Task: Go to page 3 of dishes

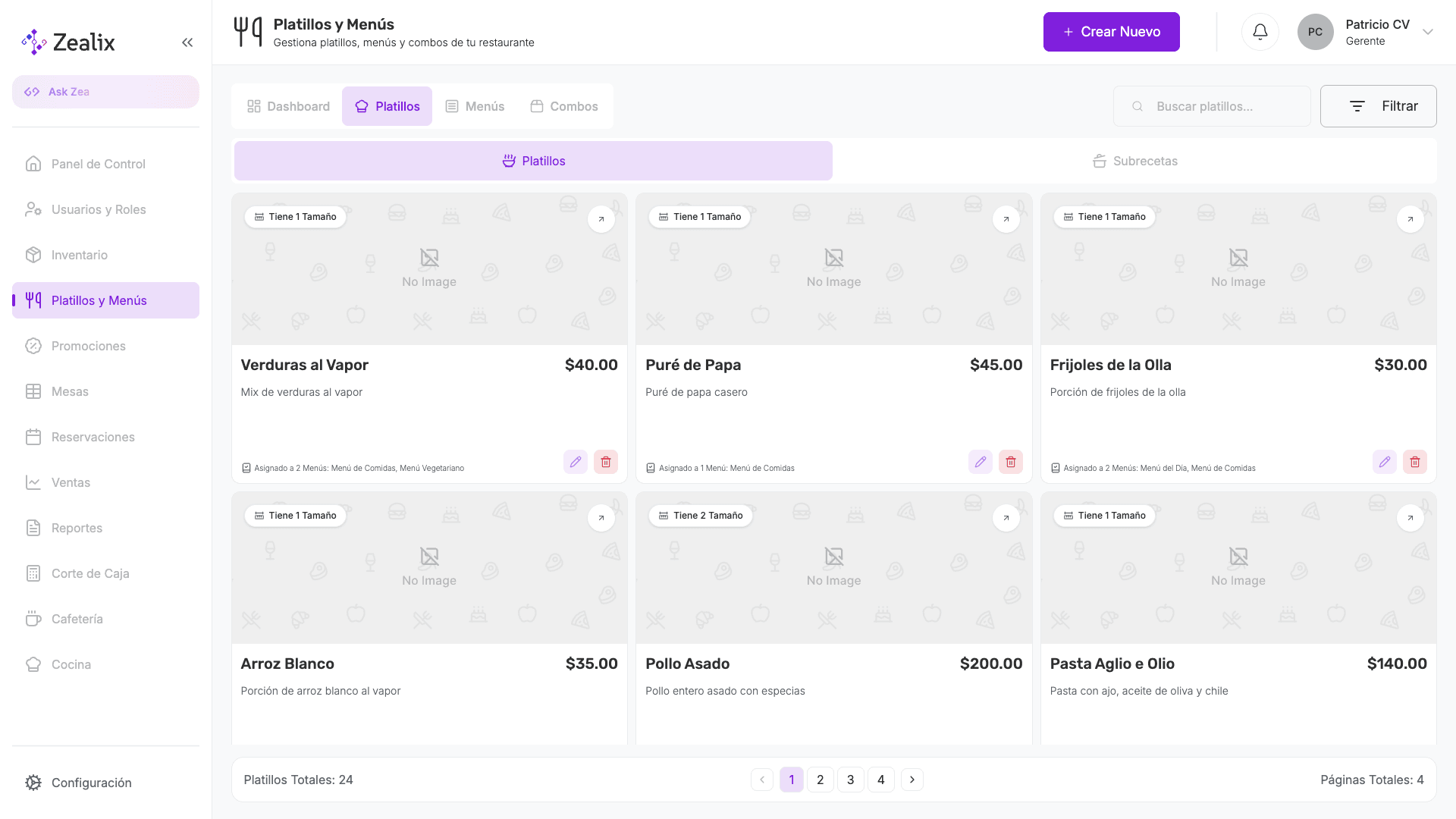Action: click(851, 780)
